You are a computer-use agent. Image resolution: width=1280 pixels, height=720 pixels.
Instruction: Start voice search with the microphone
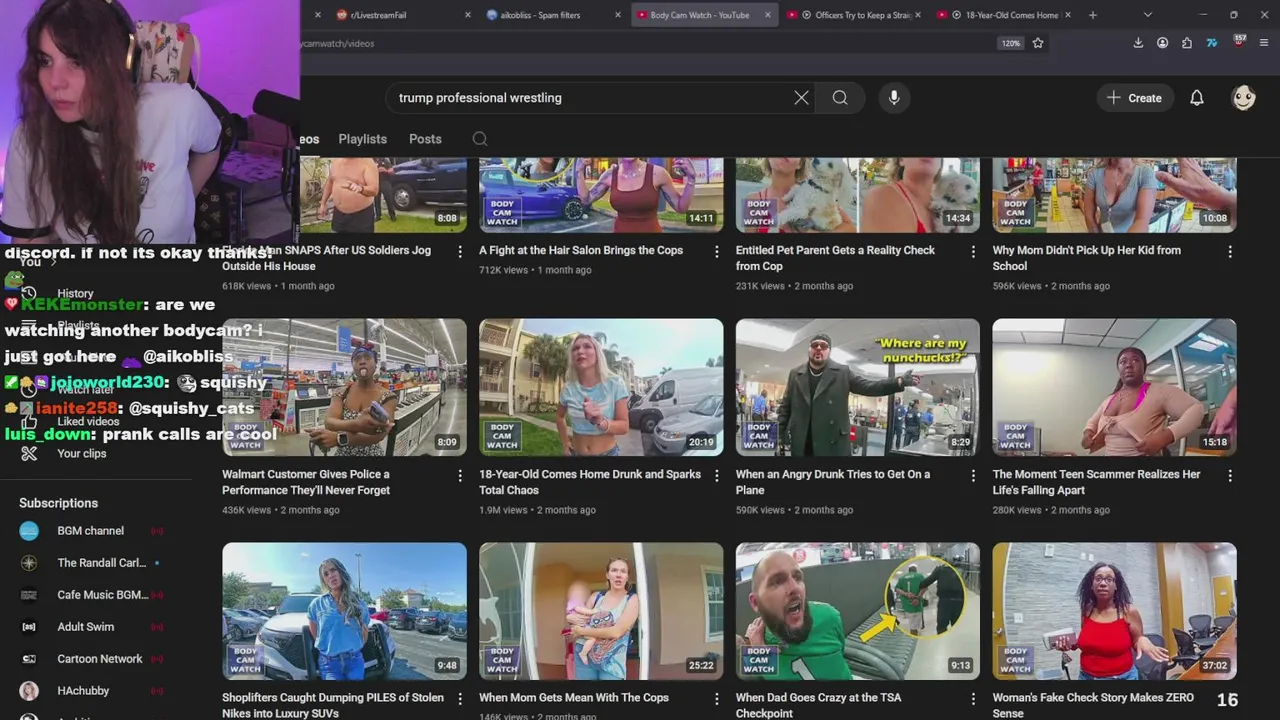click(894, 98)
